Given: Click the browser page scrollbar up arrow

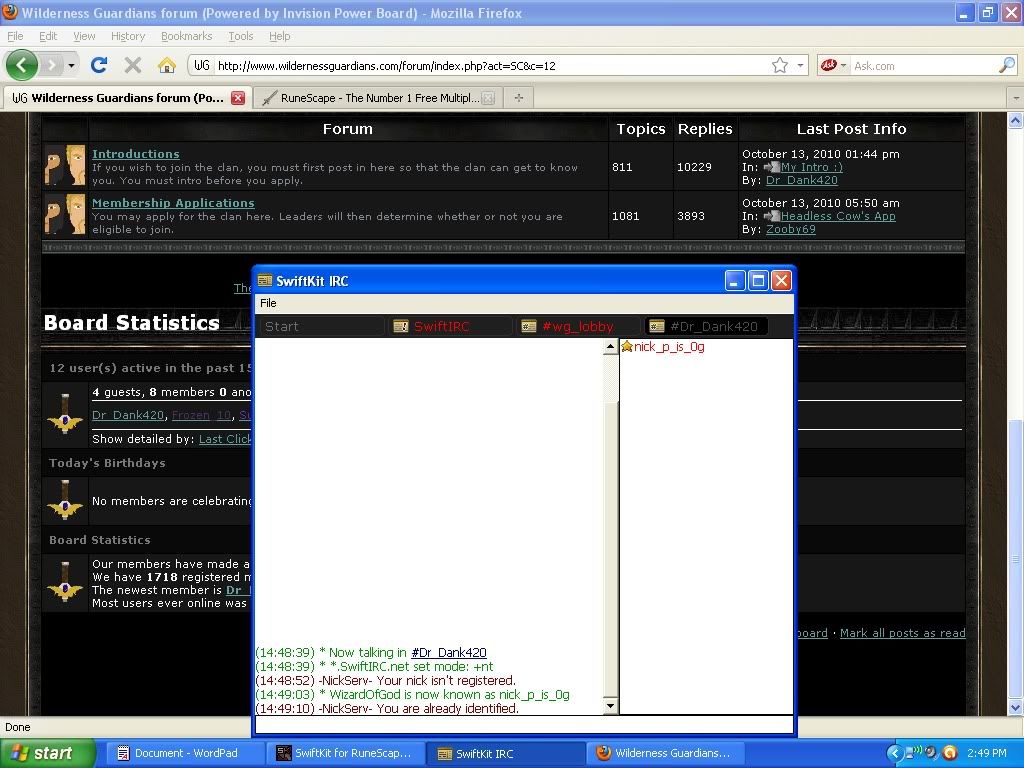Looking at the screenshot, I should pos(1016,120).
